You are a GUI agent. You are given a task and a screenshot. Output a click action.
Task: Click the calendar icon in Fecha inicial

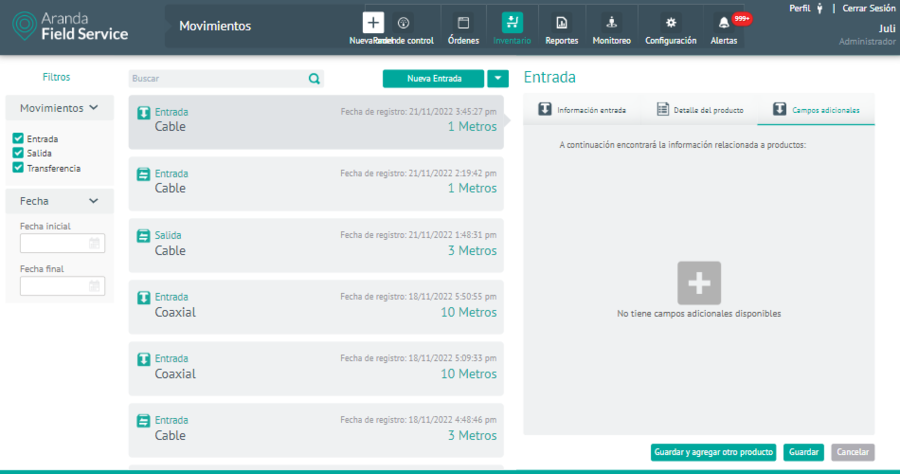click(94, 243)
